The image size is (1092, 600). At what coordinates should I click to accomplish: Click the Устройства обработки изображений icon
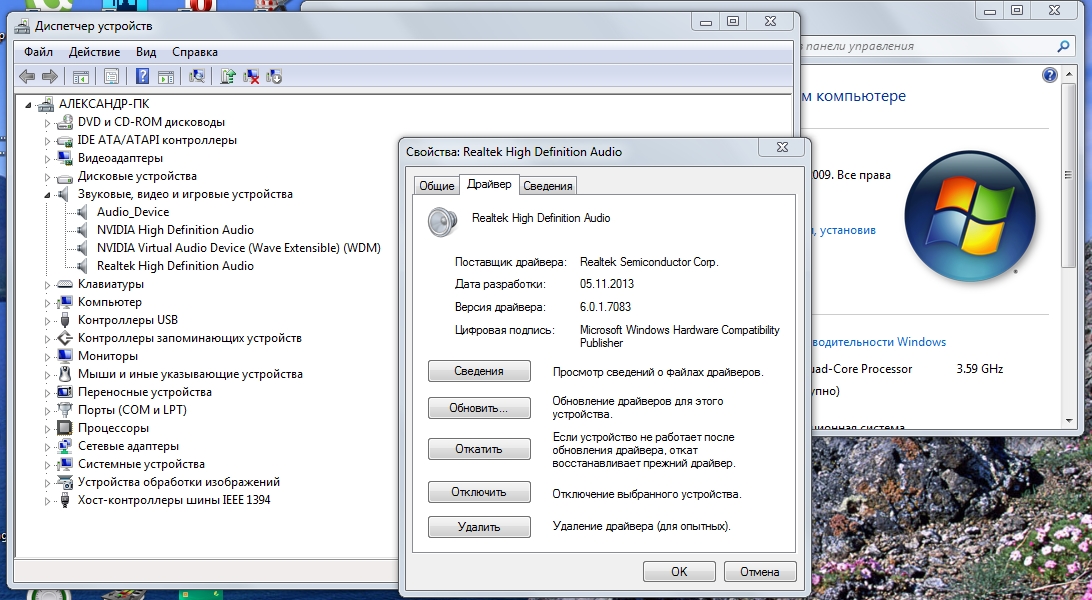pos(64,482)
